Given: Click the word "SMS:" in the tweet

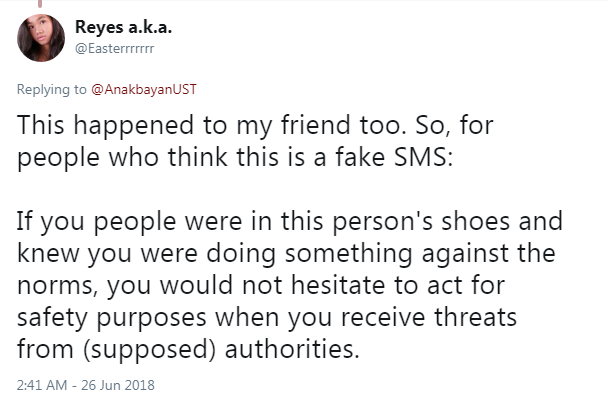Looking at the screenshot, I should tap(424, 157).
